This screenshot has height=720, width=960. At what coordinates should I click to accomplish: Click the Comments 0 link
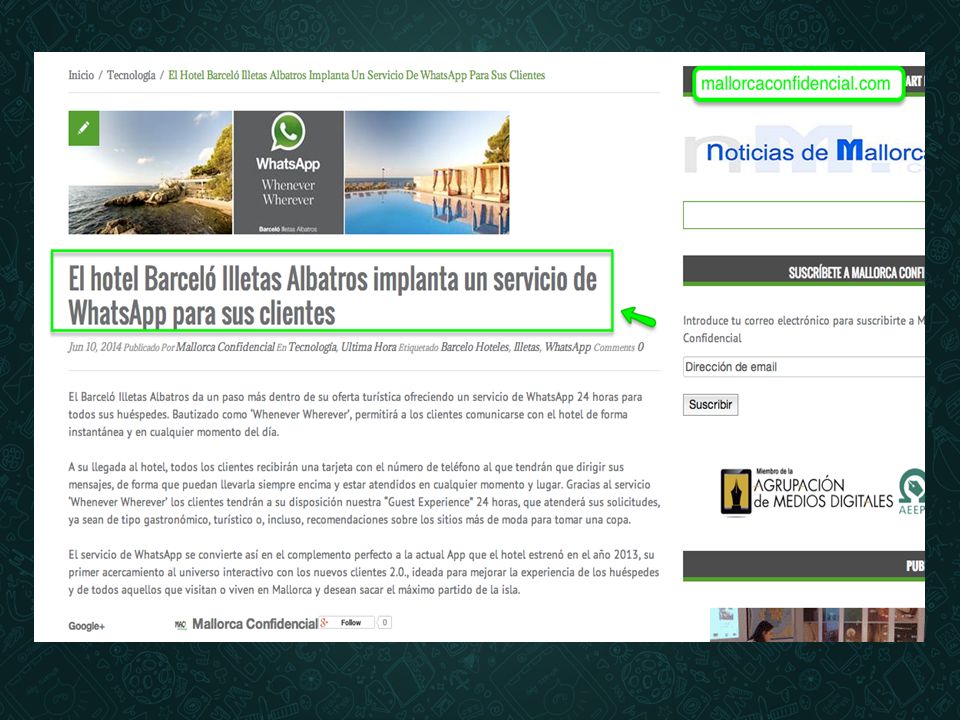(618, 347)
